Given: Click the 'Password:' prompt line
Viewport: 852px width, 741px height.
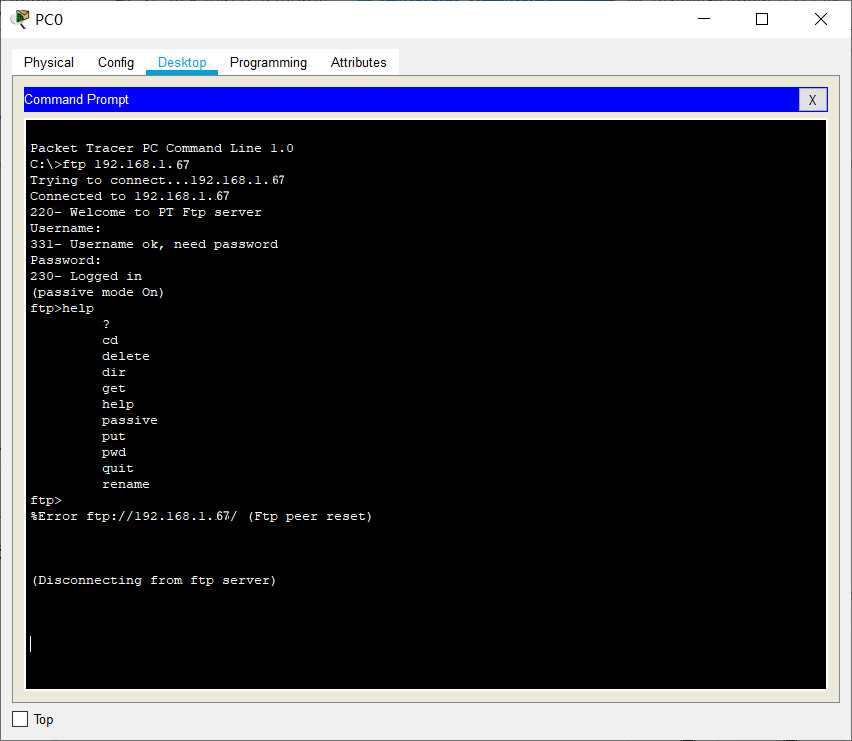Looking at the screenshot, I should 66,260.
